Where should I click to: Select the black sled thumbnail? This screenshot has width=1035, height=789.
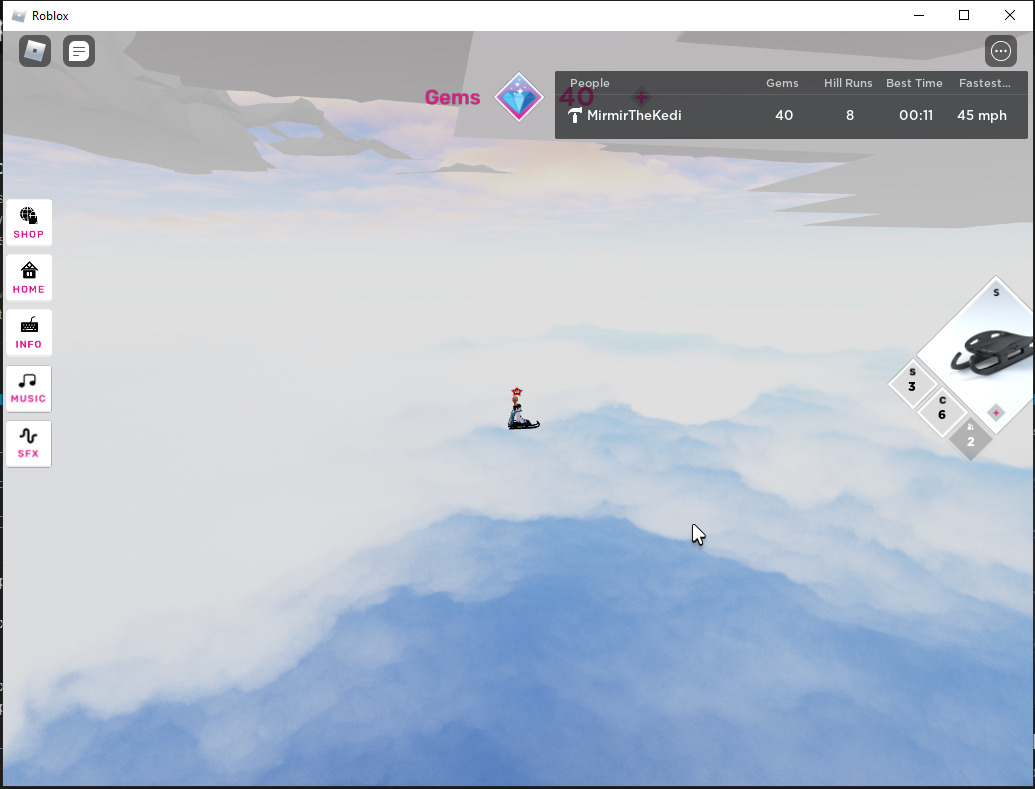coord(992,353)
